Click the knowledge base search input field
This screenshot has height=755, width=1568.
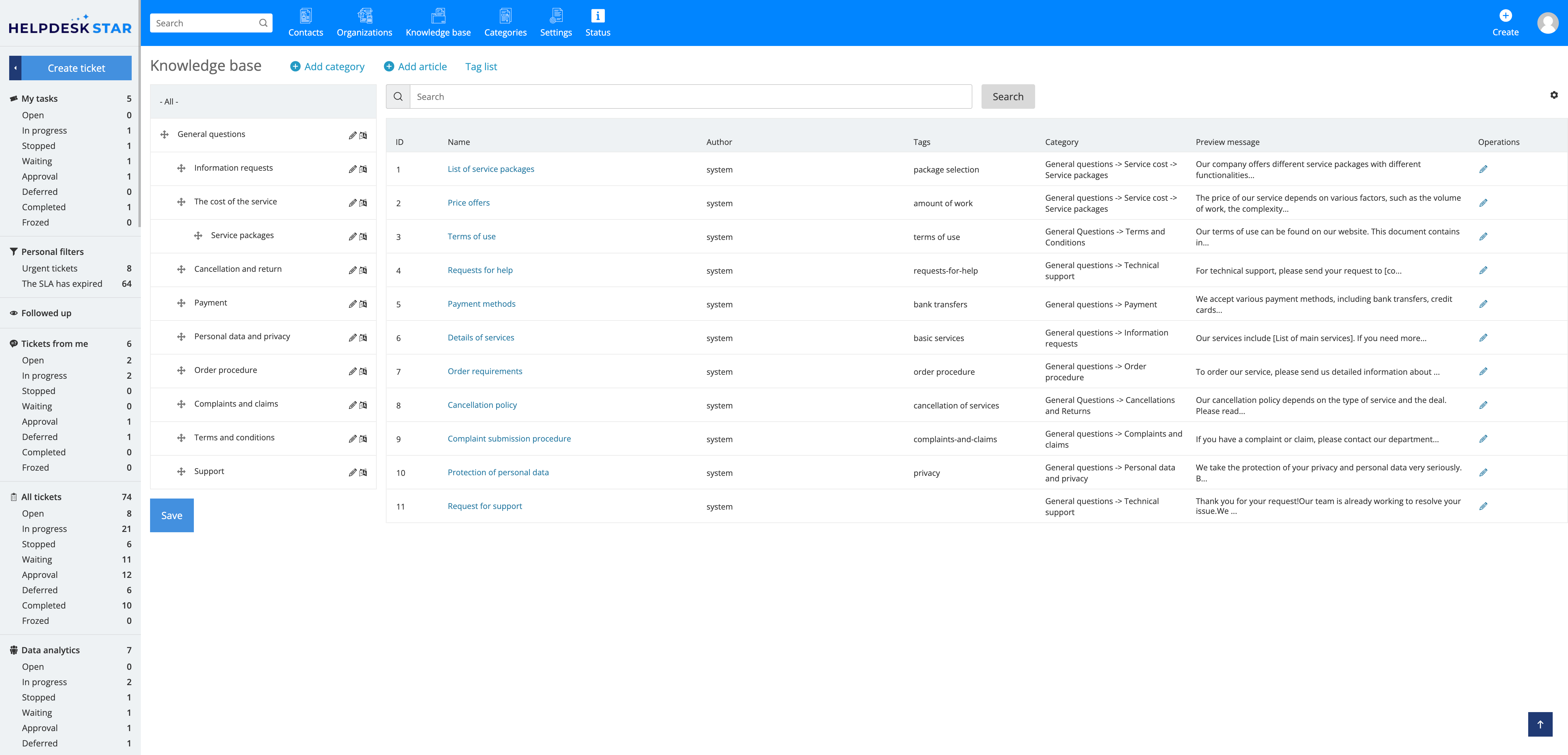pos(690,97)
